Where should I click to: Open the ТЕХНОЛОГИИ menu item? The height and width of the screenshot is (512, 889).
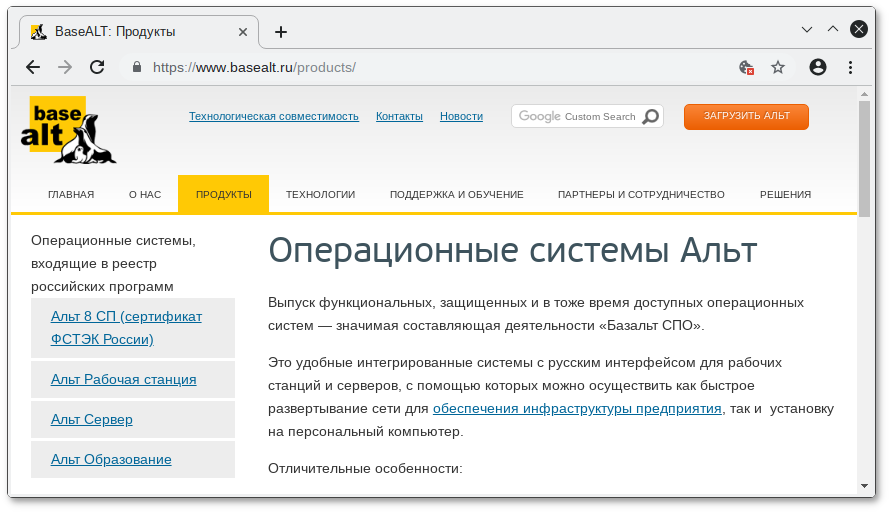(x=320, y=194)
